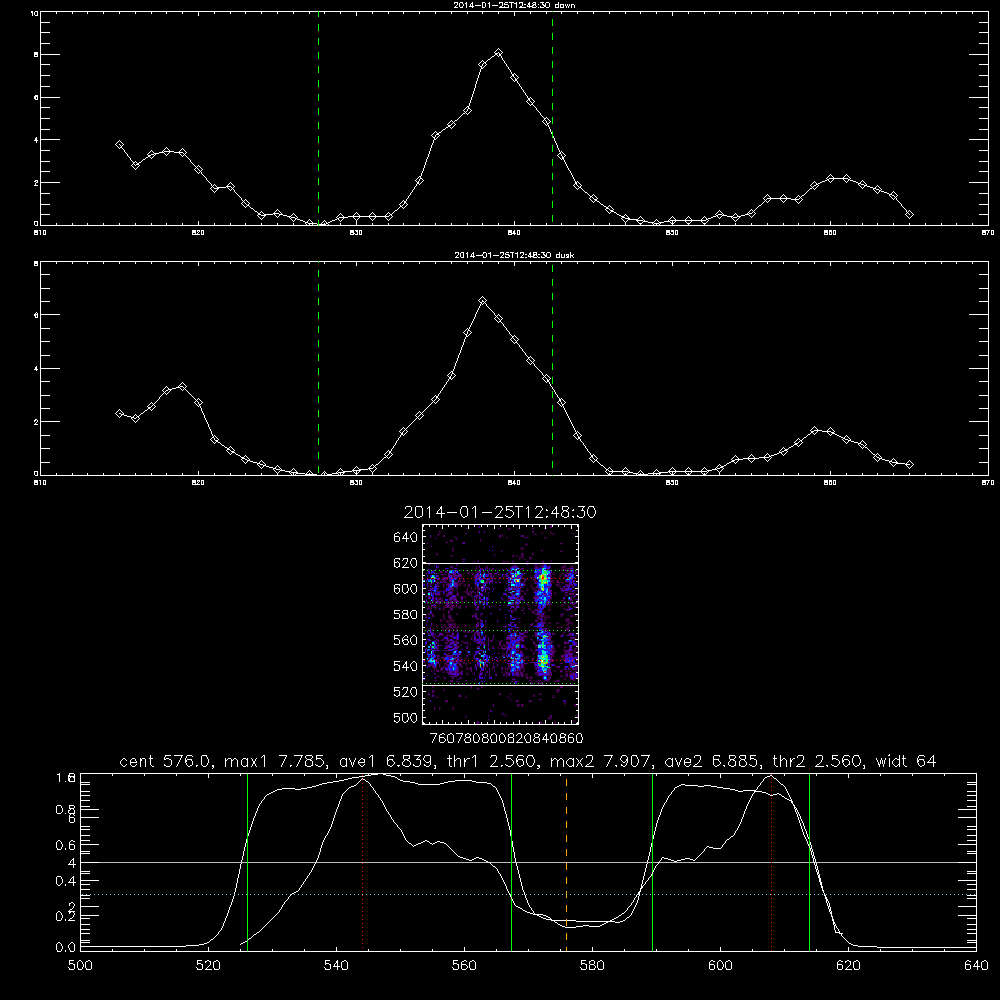Viewport: 1000px width, 1000px height.
Task: Click the first diamond data point in dawn plot
Action: click(119, 145)
